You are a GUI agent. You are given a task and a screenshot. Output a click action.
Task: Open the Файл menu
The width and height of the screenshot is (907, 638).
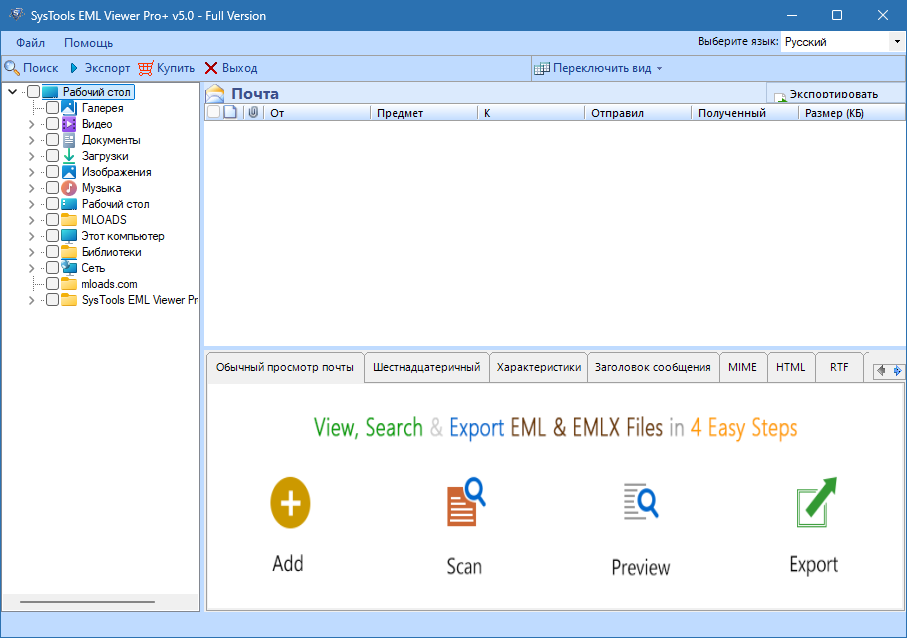pyautogui.click(x=29, y=42)
